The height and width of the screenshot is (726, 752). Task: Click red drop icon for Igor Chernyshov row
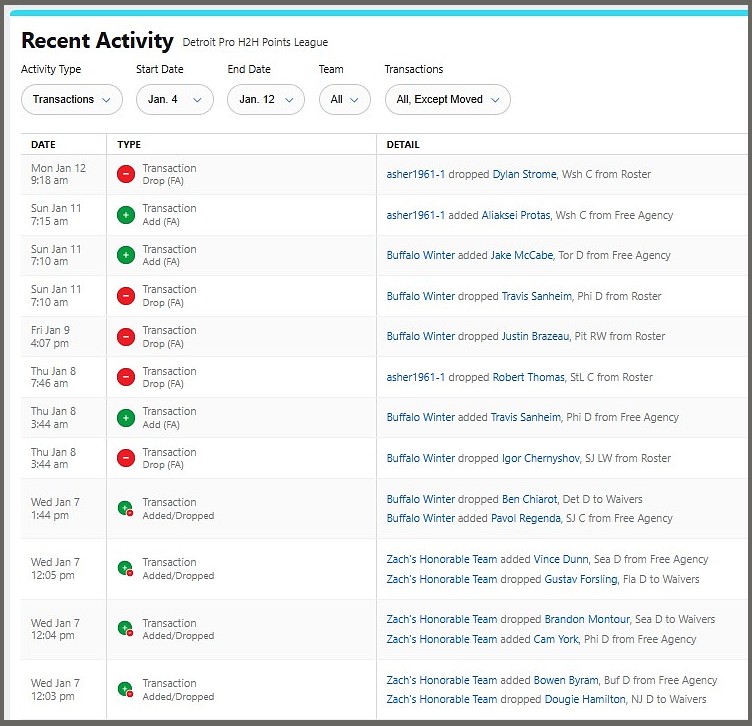point(126,458)
